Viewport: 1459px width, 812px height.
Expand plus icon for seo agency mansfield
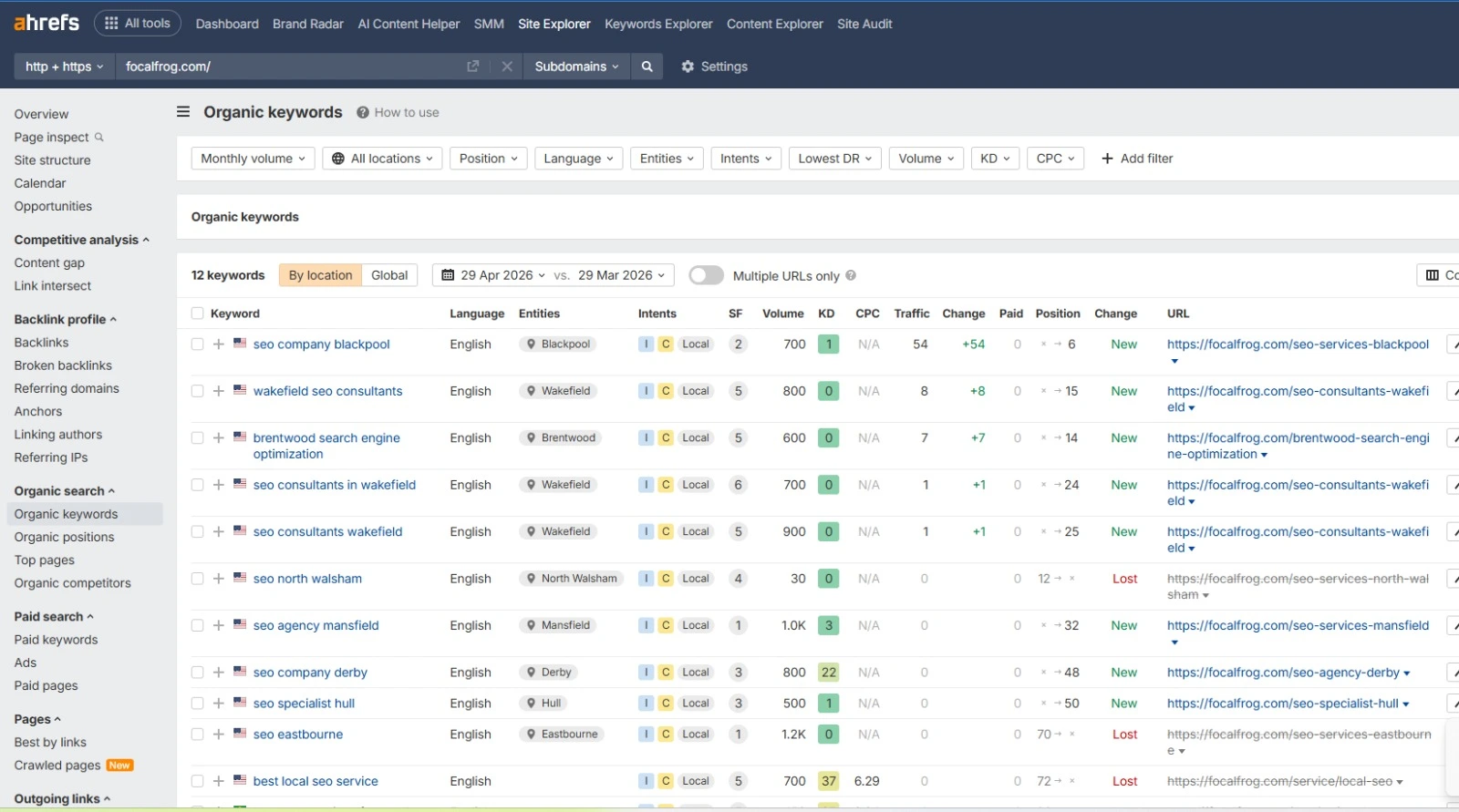218,626
